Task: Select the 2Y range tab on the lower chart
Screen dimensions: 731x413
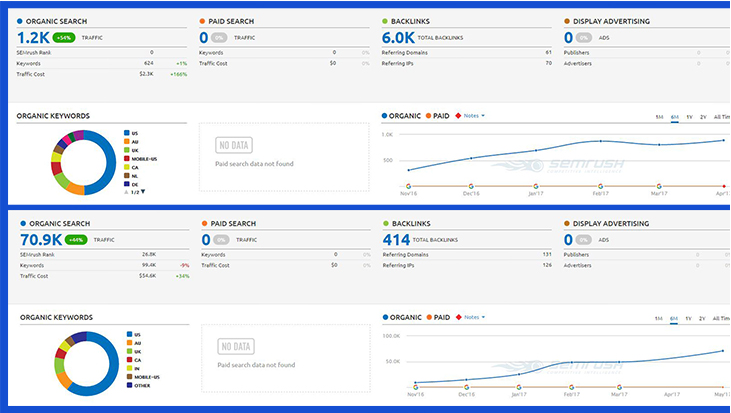Action: [x=703, y=318]
